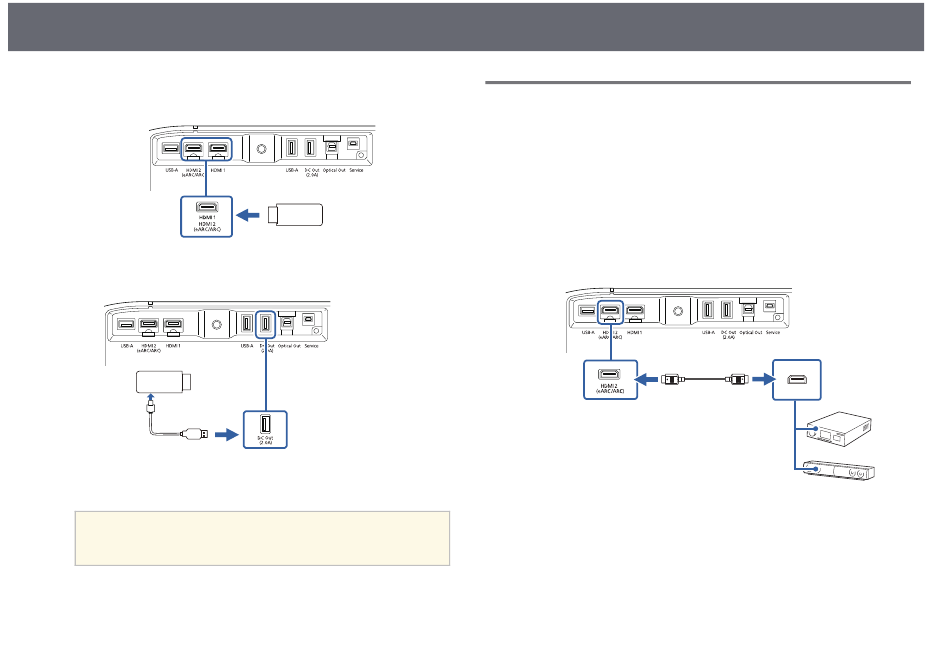
Task: Click the streaming stick in the lower-left diagram
Action: (x=164, y=382)
